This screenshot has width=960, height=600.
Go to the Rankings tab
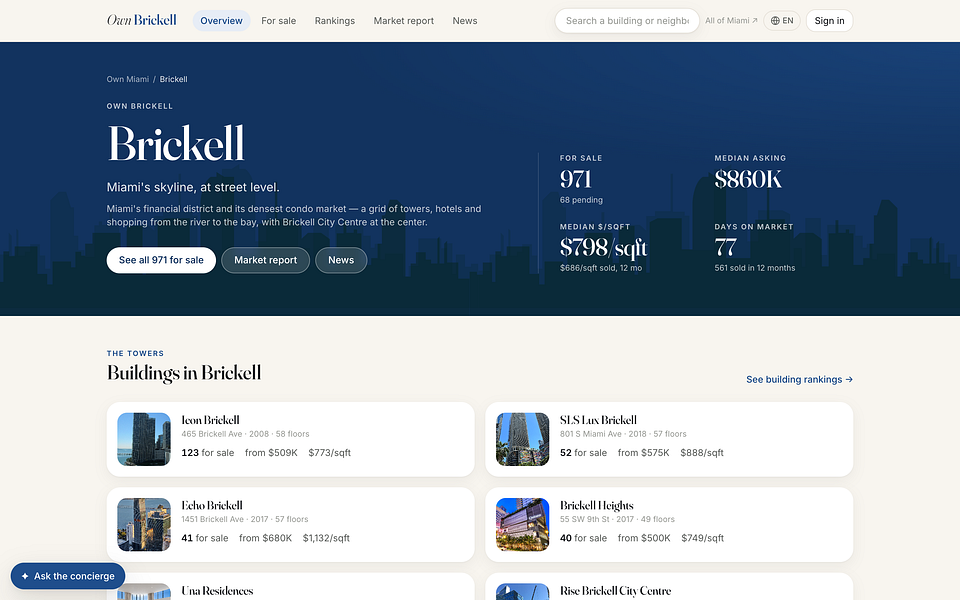click(335, 21)
